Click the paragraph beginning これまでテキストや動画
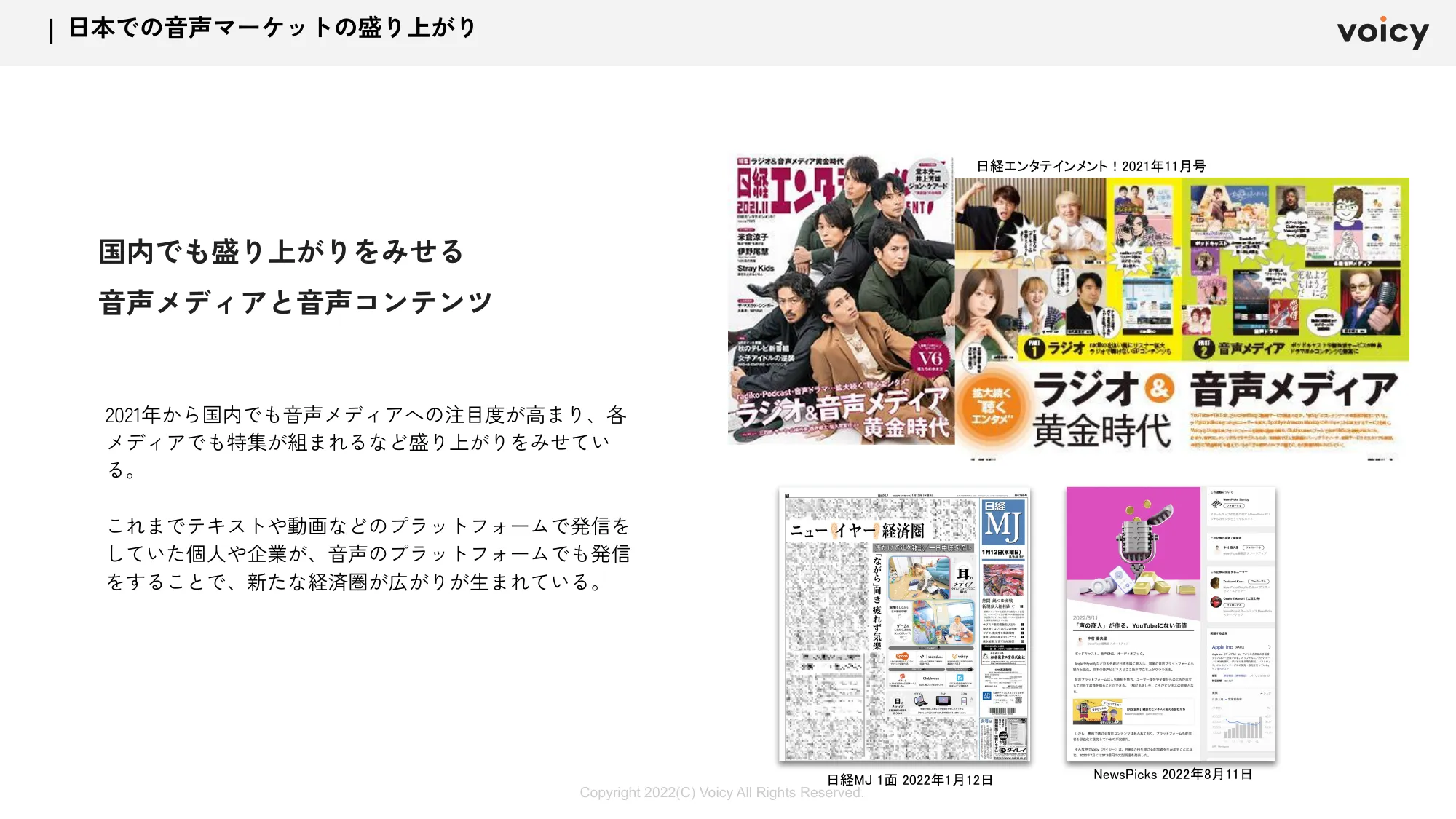This screenshot has height=819, width=1456. (x=368, y=554)
